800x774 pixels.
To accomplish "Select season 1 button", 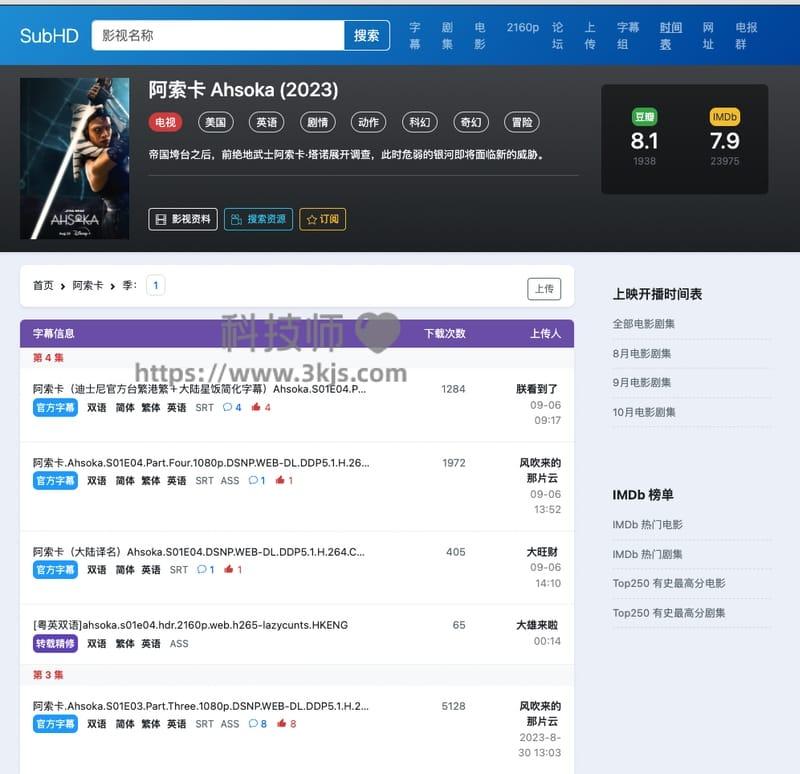I will [x=156, y=286].
